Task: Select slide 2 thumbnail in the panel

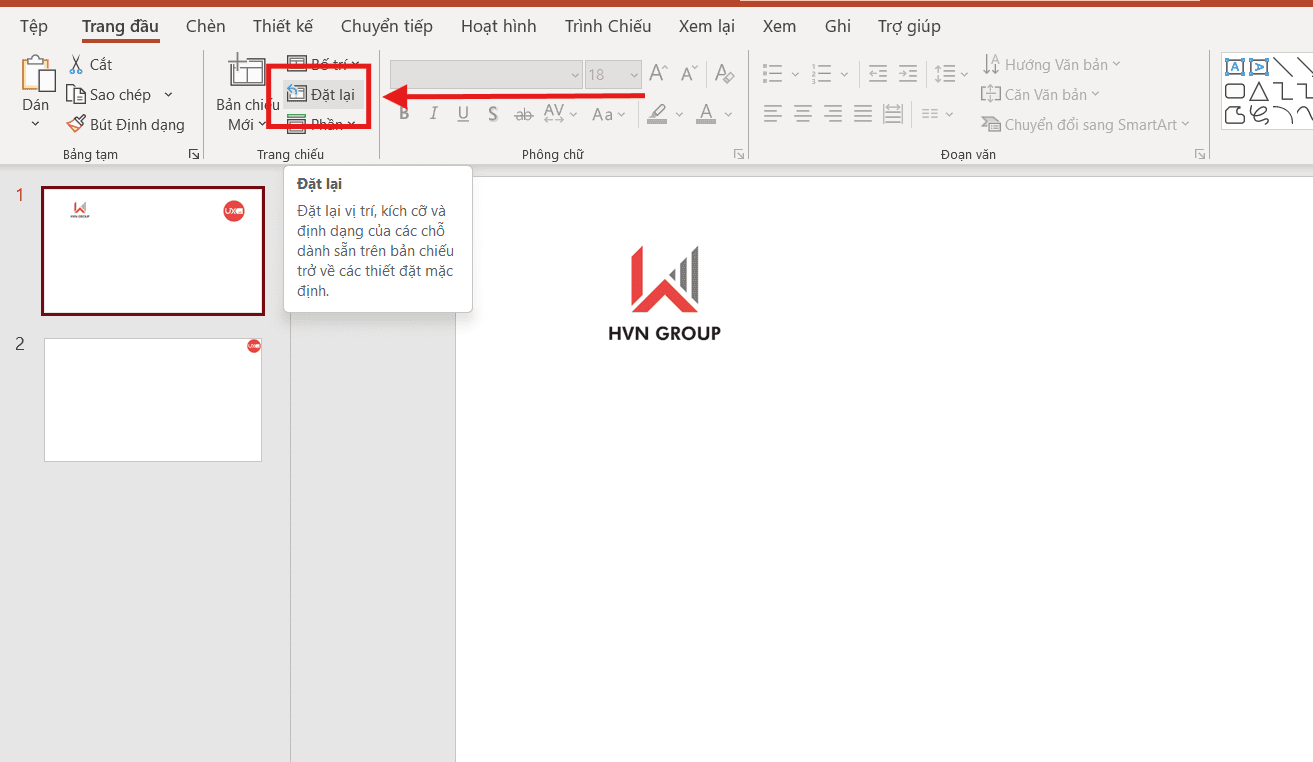Action: point(152,399)
